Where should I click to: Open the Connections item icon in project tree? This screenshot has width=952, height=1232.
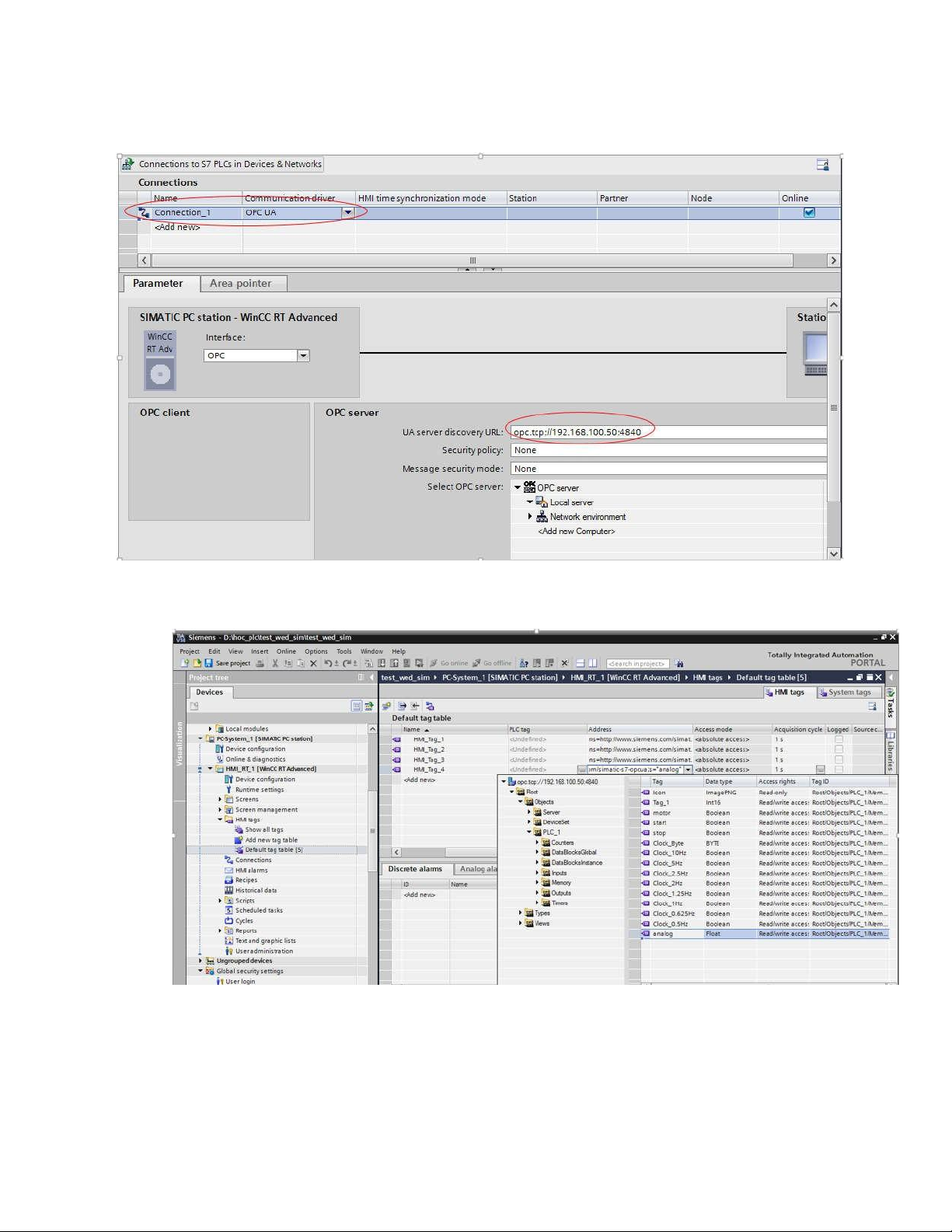[x=229, y=860]
